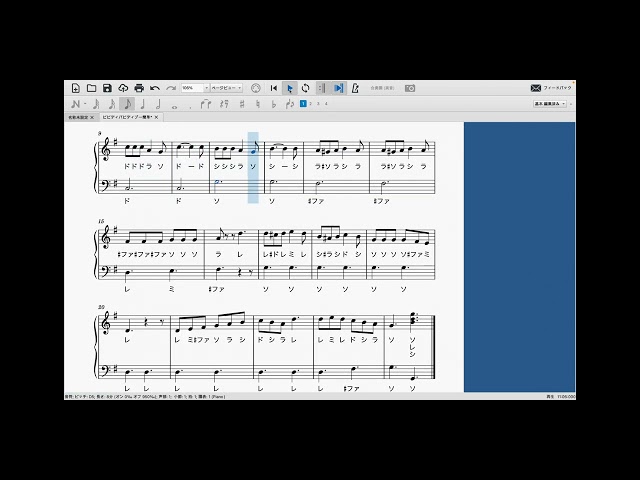Open the page view mode dropdown
This screenshot has height=480, width=640.
[x=227, y=88]
